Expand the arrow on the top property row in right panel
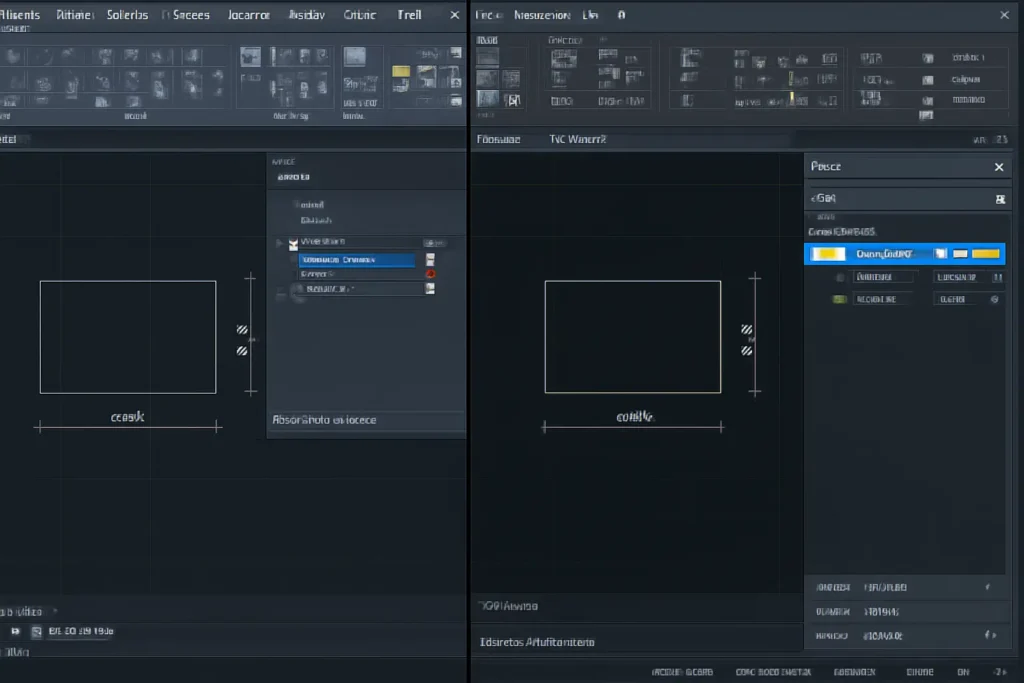The width and height of the screenshot is (1024, 683). point(988,587)
